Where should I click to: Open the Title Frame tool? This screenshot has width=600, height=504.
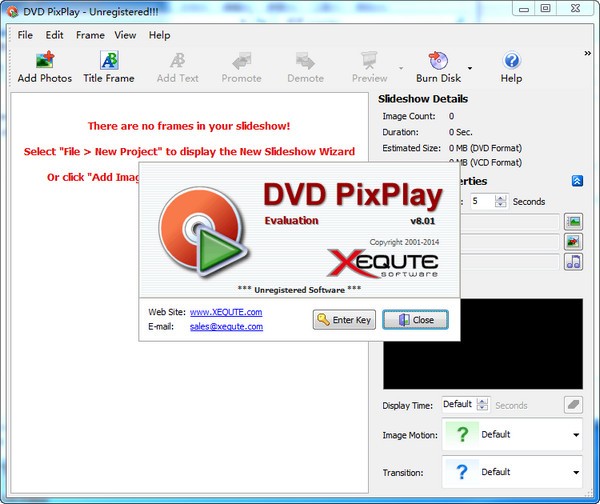click(109, 67)
